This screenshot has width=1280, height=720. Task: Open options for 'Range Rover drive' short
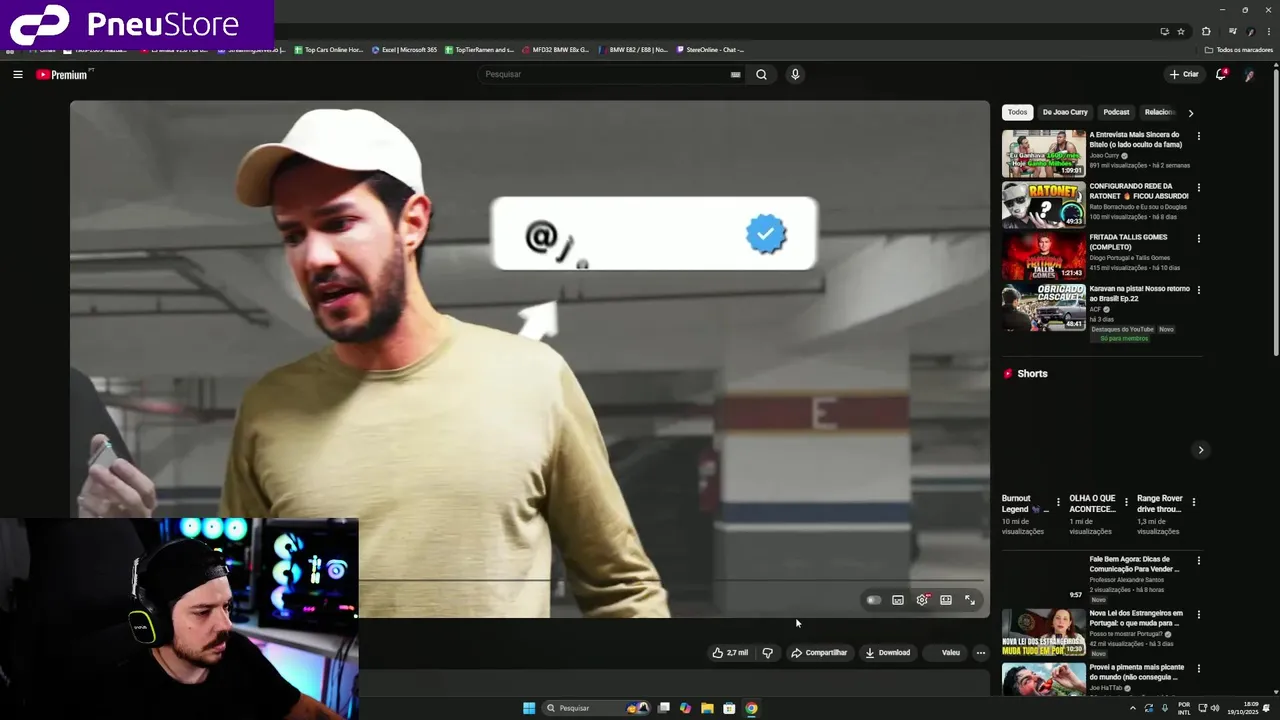tap(1193, 502)
